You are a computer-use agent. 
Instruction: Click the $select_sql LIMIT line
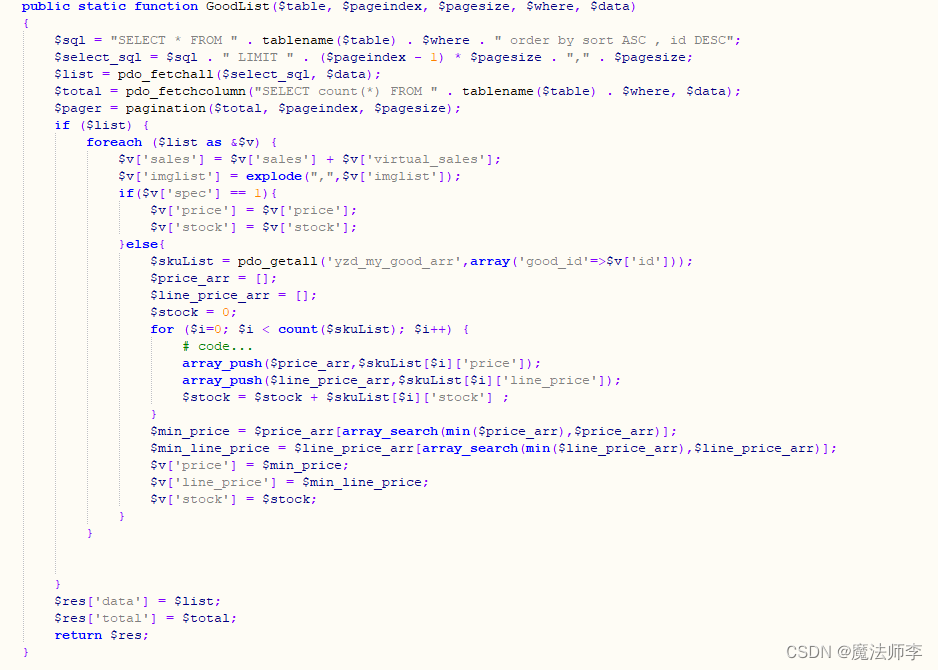pyautogui.click(x=373, y=57)
